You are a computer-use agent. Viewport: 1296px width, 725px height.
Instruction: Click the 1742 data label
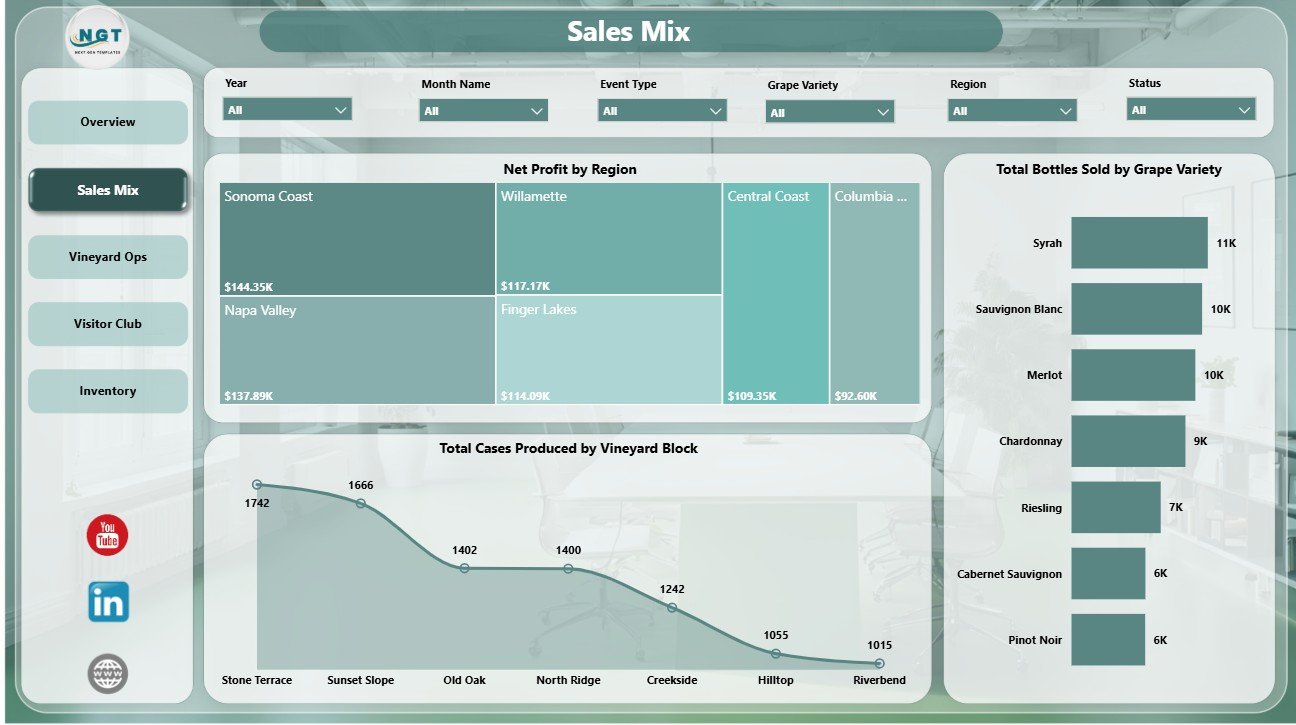(x=257, y=503)
